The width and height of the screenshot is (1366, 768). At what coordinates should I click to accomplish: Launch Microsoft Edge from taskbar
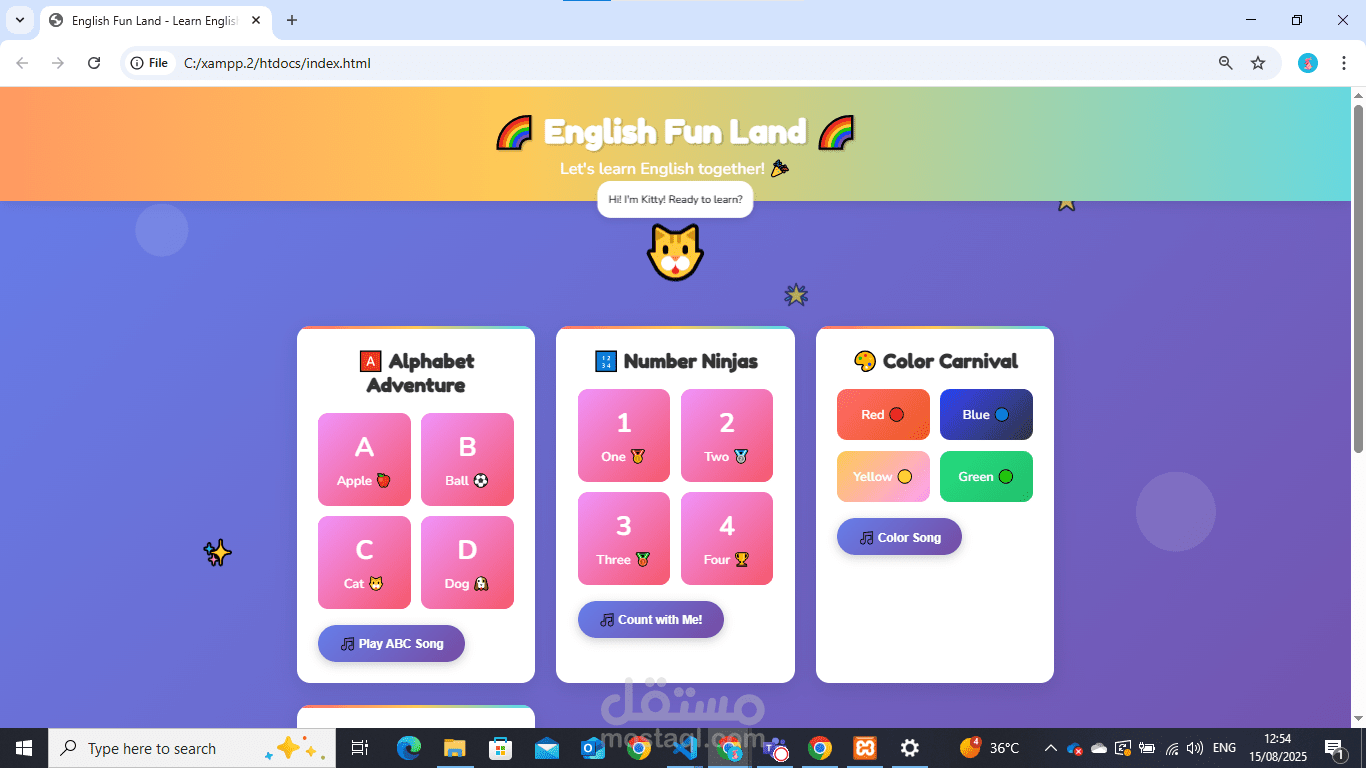point(409,748)
